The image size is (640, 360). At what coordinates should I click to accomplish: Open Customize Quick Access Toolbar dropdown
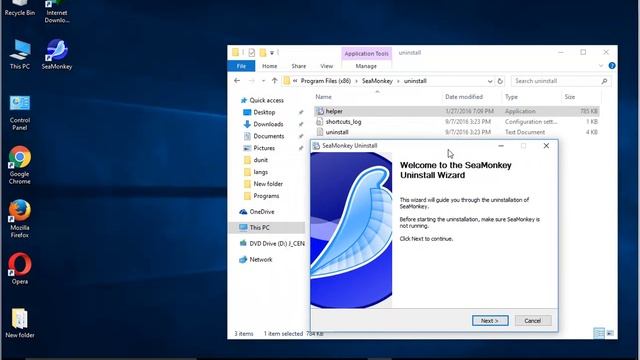coord(272,53)
